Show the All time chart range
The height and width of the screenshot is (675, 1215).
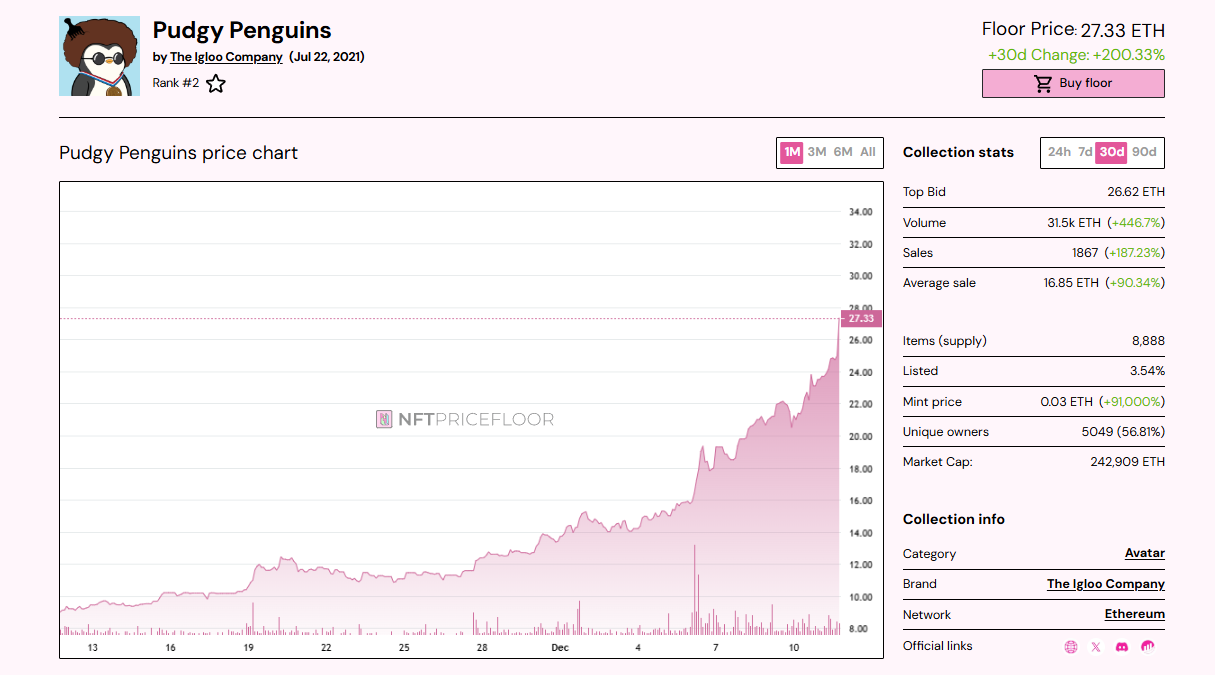[x=868, y=152]
